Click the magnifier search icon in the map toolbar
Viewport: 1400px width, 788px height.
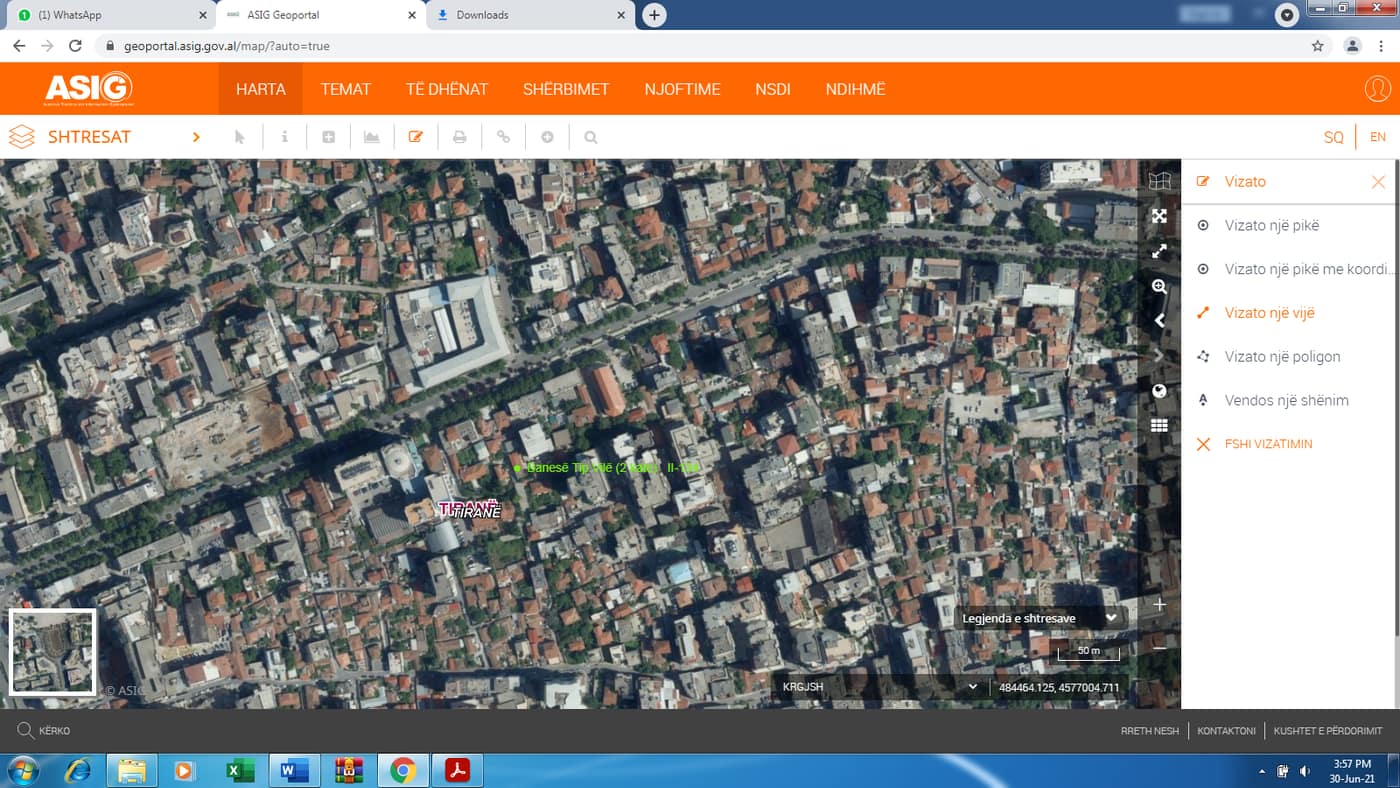[x=591, y=137]
